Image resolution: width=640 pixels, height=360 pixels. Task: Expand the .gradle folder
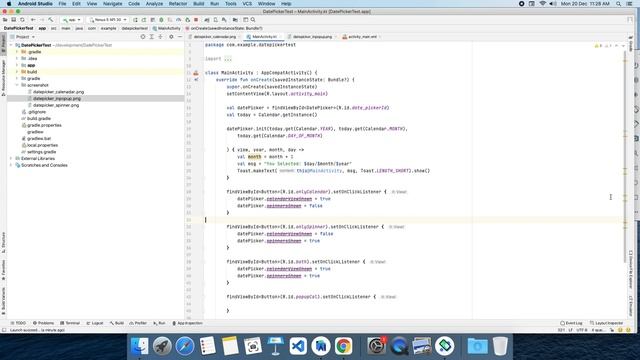tap(17, 52)
